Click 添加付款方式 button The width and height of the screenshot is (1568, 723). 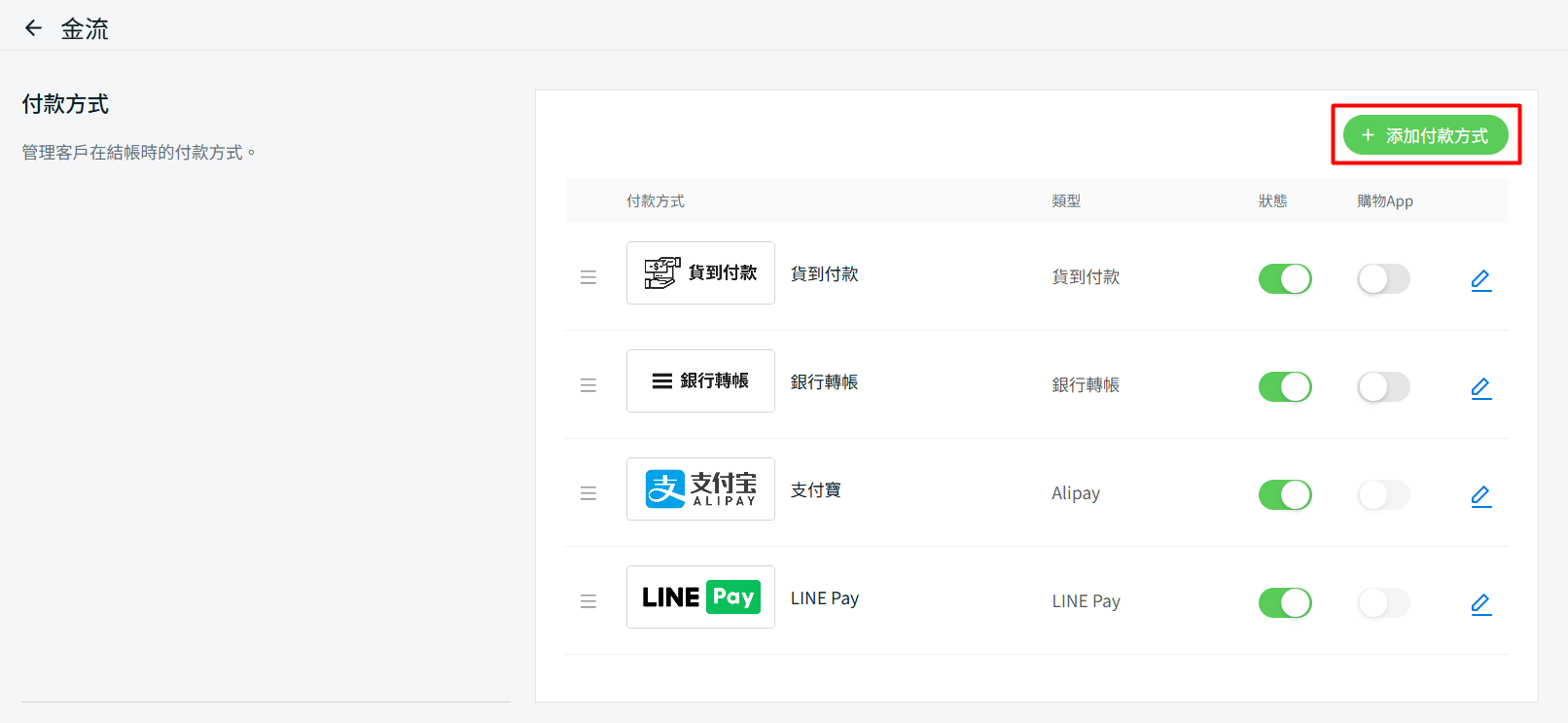(1425, 135)
